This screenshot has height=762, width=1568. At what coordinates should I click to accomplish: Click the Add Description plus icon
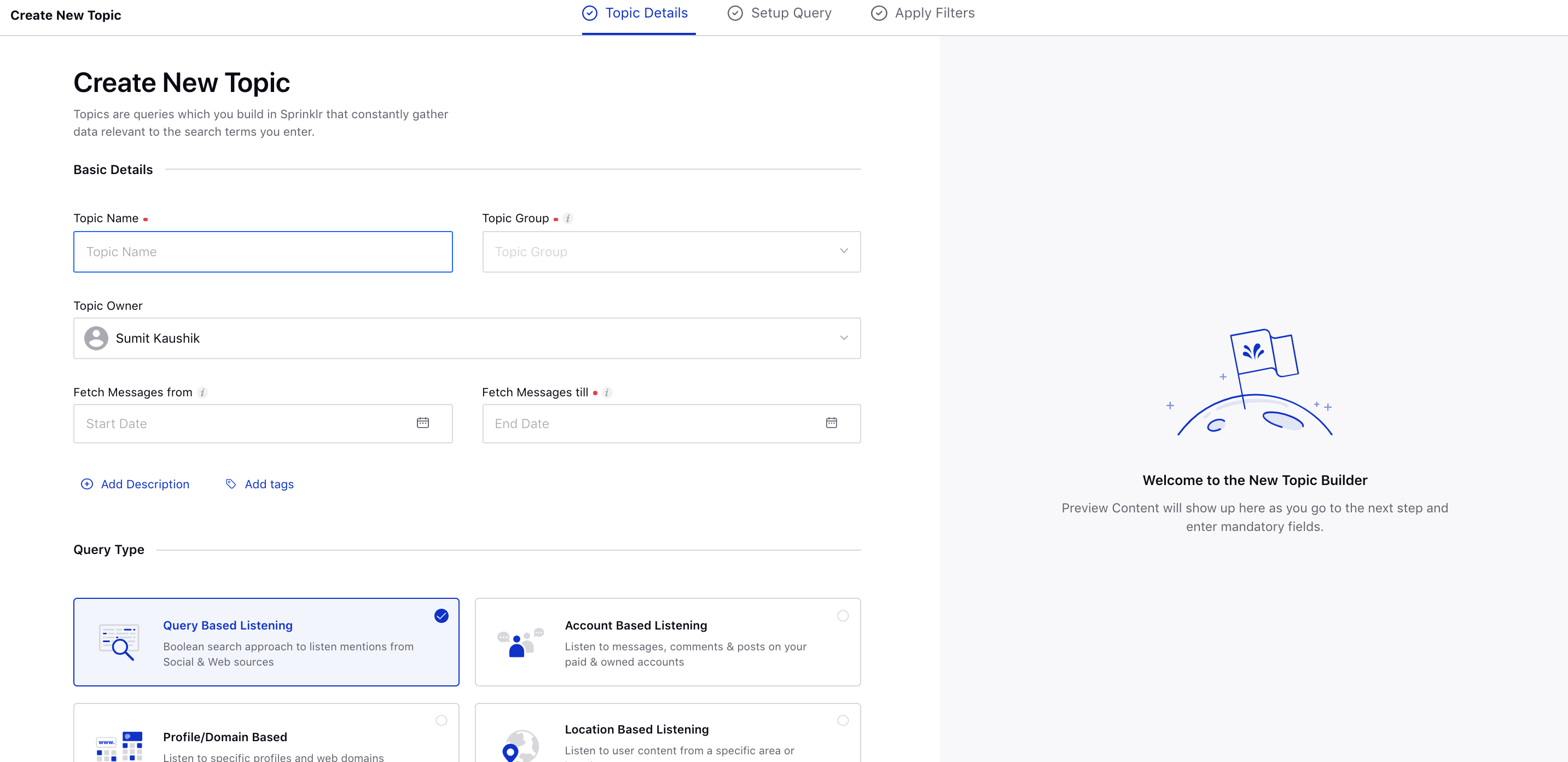tap(87, 483)
